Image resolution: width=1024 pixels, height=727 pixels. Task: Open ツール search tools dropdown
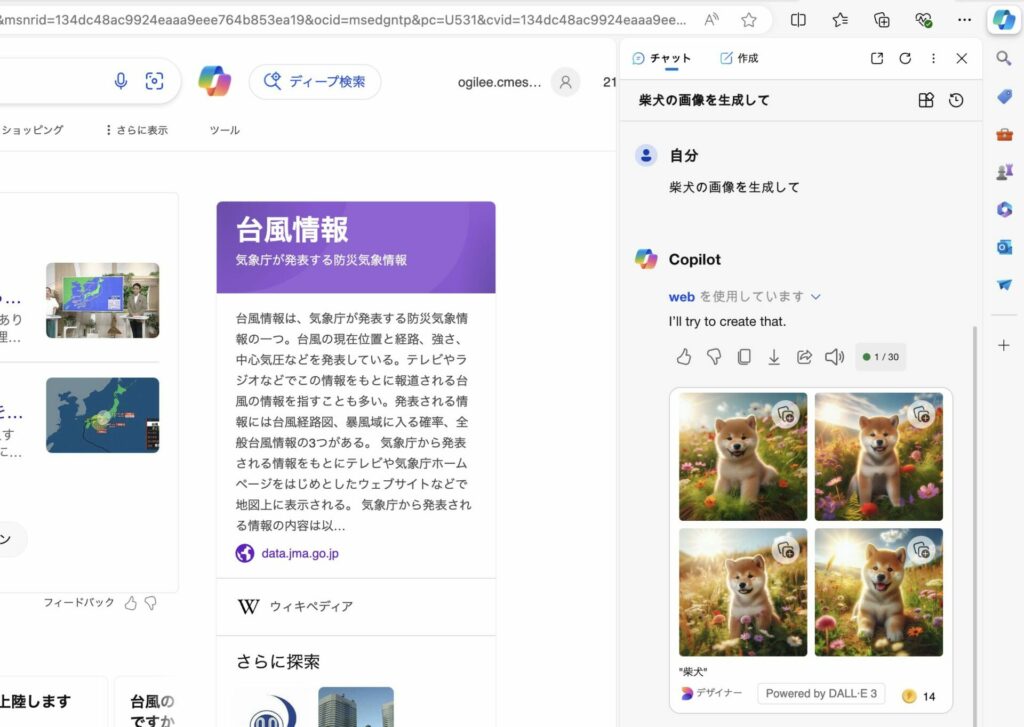coord(224,130)
